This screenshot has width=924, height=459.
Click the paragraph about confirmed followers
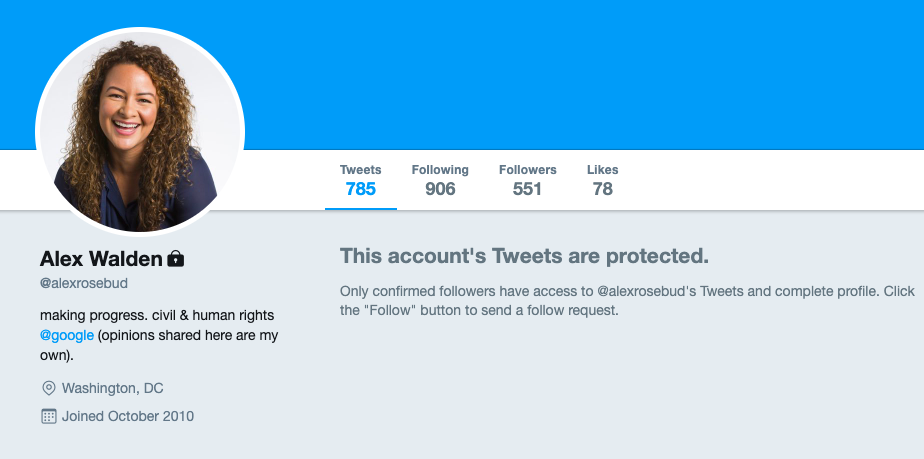pyautogui.click(x=627, y=301)
